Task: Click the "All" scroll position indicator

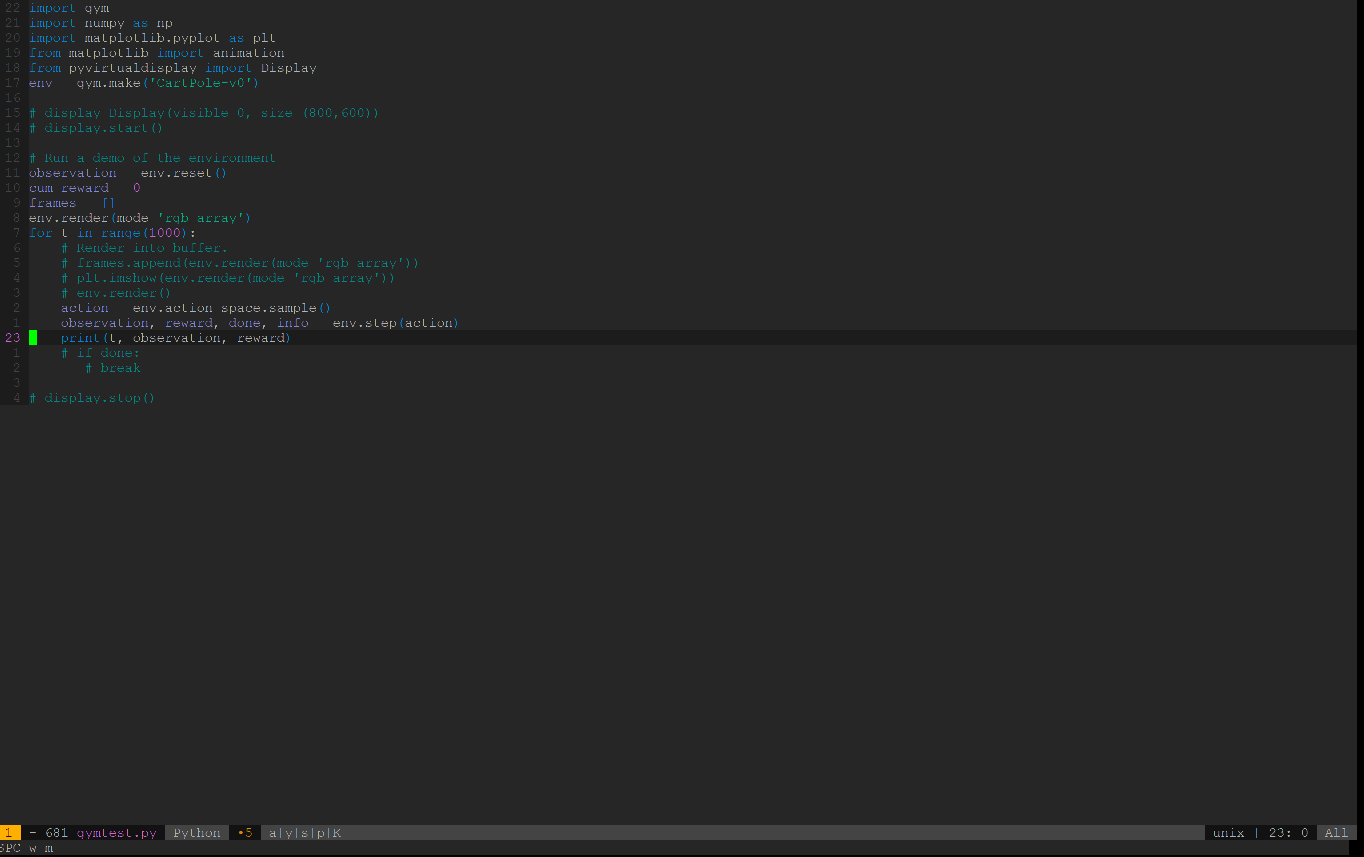Action: [1337, 832]
